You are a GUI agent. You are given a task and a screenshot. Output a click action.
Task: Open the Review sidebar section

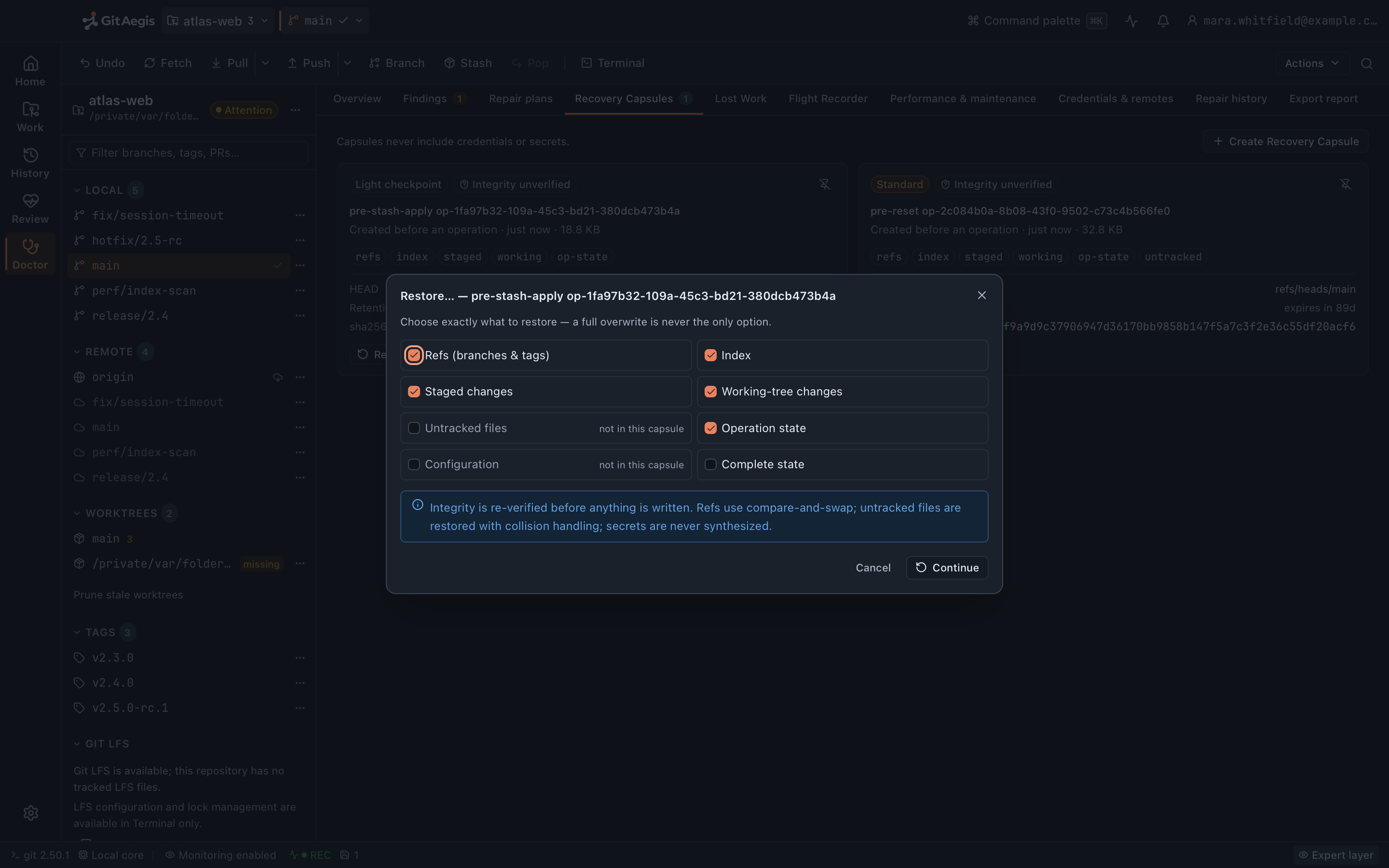click(30, 208)
